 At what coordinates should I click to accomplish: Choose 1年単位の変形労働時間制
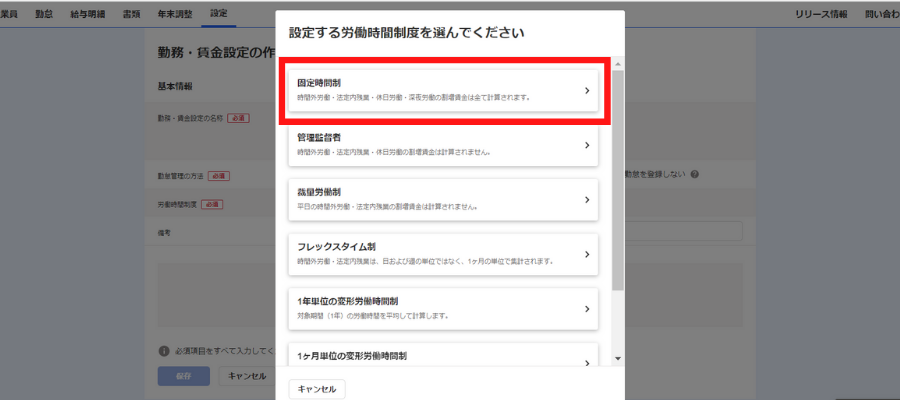click(440, 308)
